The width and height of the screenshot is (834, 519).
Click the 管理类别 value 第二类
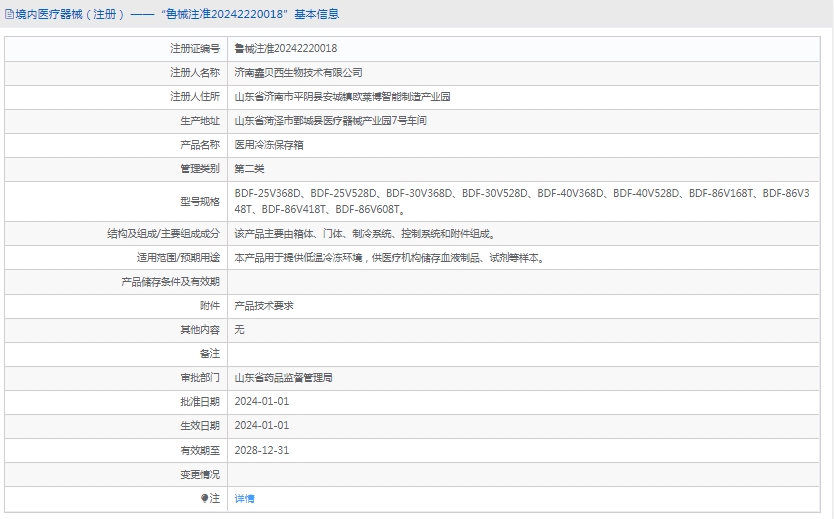249,169
